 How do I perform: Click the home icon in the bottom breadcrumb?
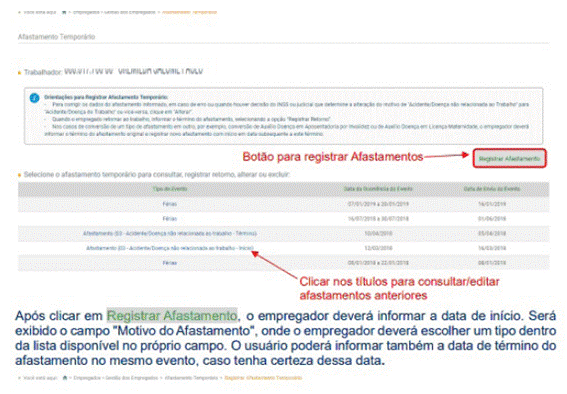coord(65,378)
